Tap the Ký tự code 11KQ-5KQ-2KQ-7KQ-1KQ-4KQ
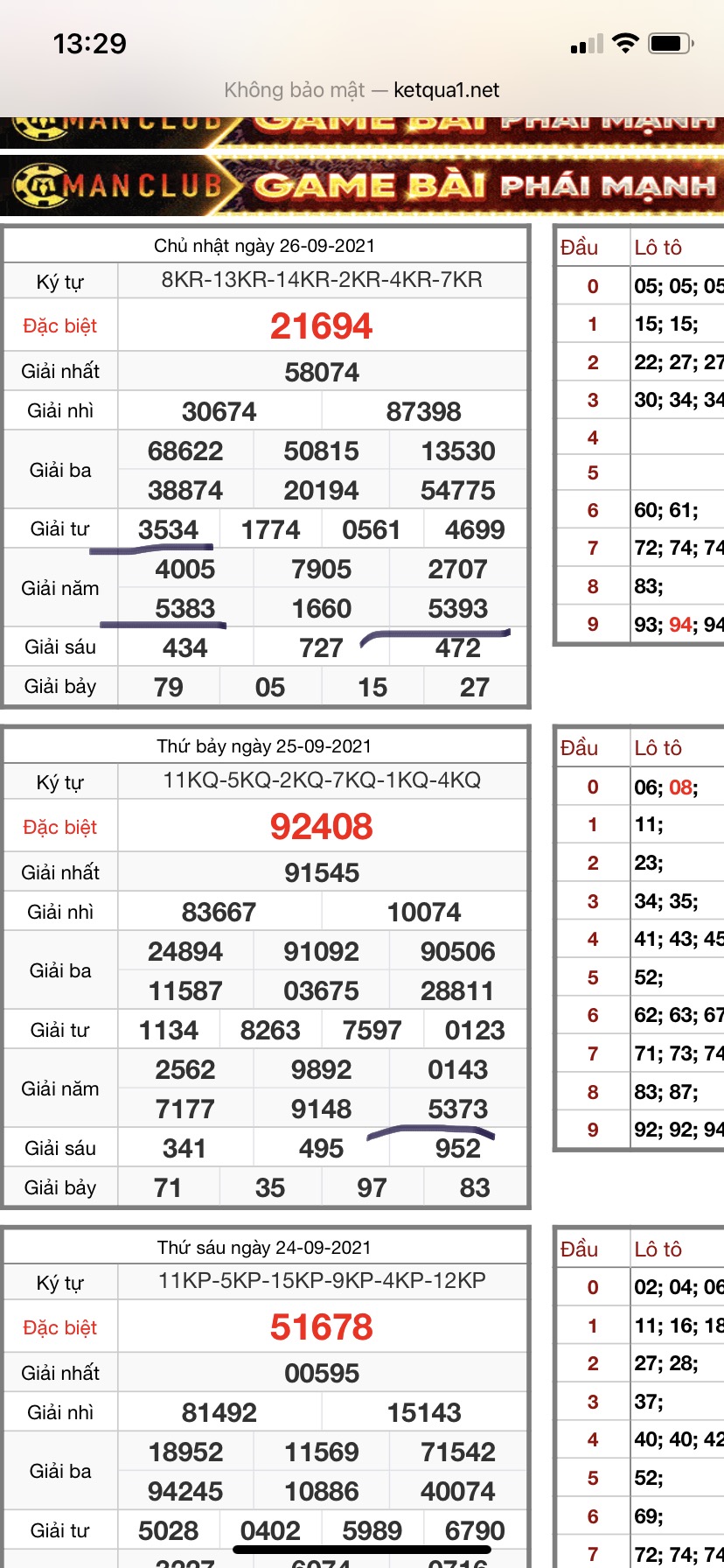Viewport: 724px width, 1568px height. point(321,780)
